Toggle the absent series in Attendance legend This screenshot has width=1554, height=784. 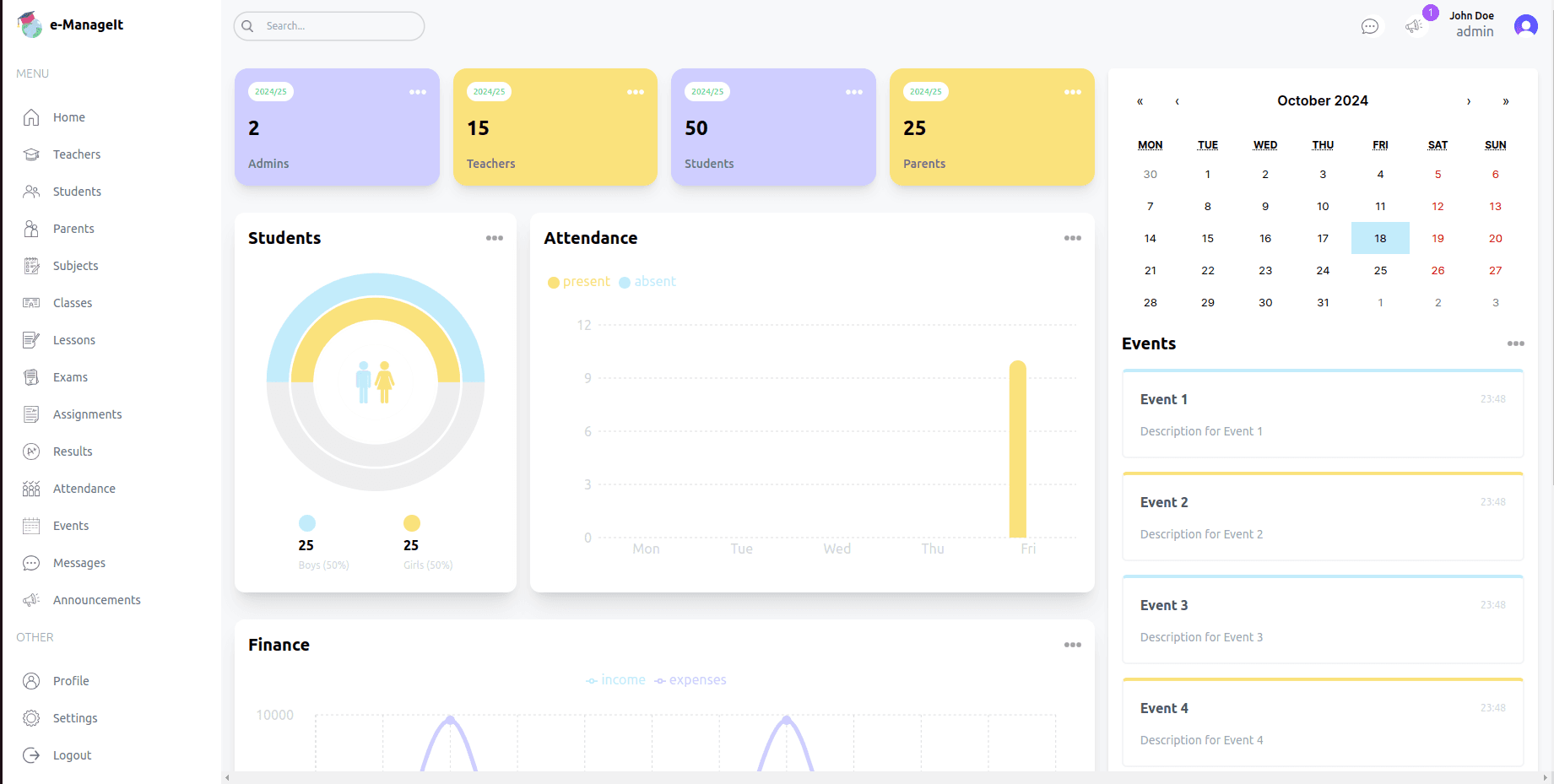(647, 282)
